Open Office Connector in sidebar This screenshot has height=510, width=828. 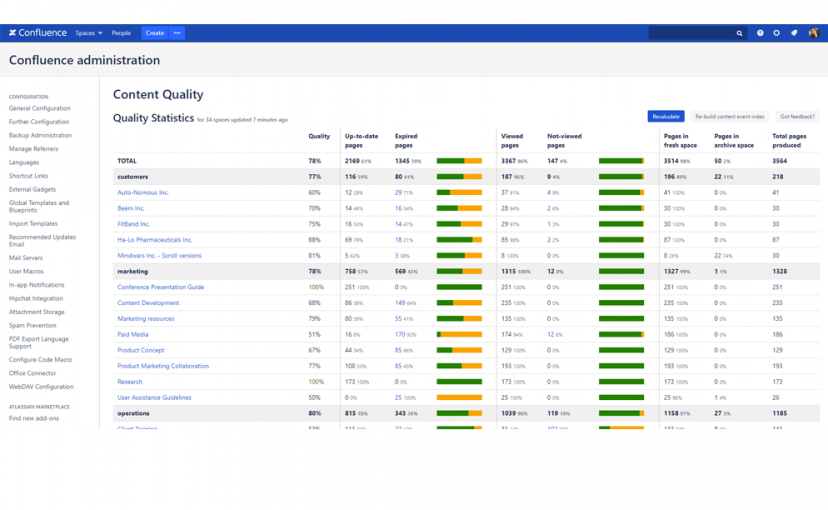pos(32,373)
